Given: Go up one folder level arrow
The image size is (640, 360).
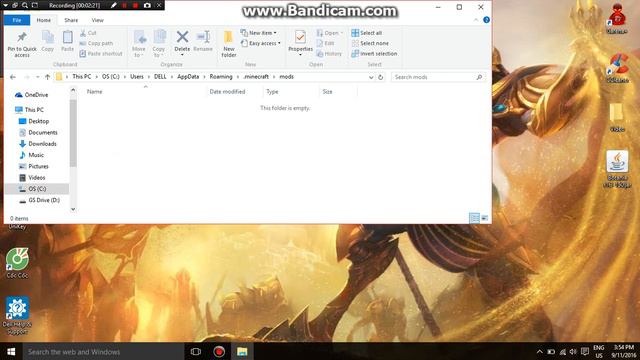Looking at the screenshot, I should pyautogui.click(x=47, y=77).
